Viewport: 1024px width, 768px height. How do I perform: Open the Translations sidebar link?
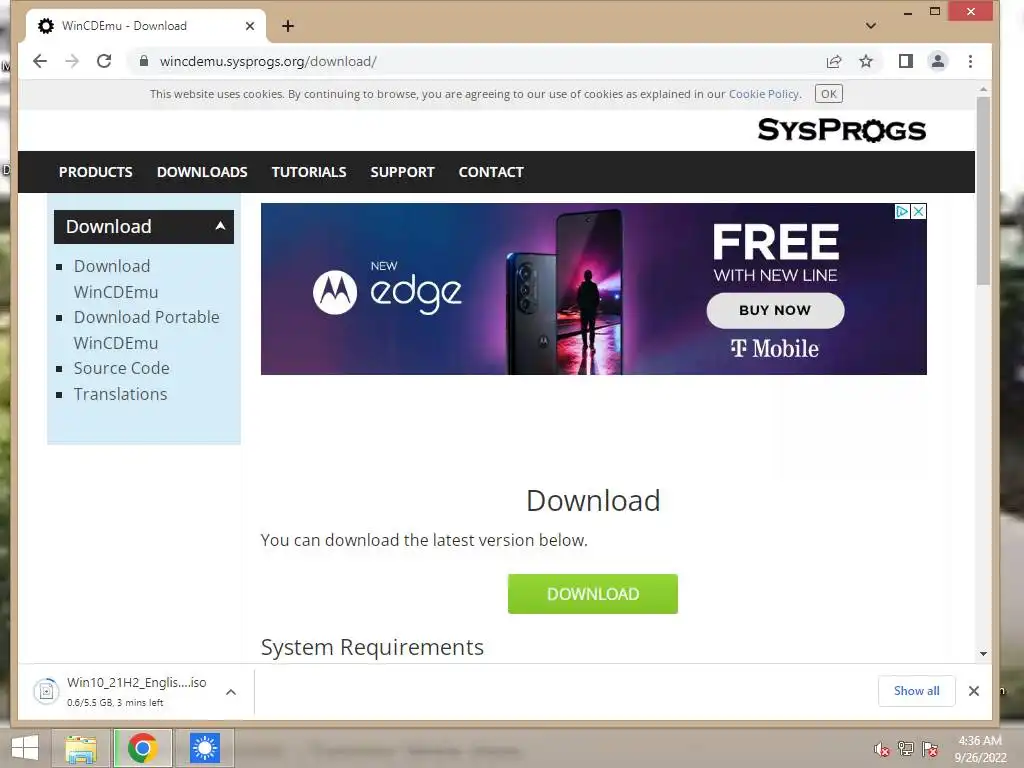[120, 394]
